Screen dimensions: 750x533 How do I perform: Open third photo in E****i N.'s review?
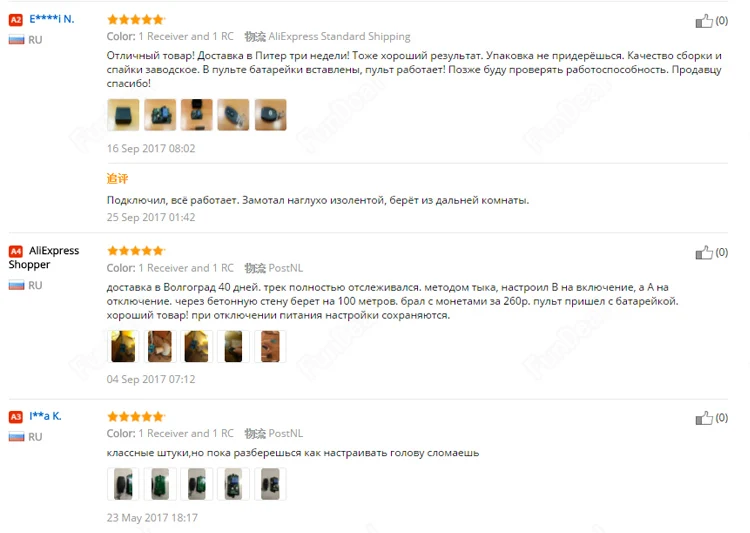pos(197,115)
